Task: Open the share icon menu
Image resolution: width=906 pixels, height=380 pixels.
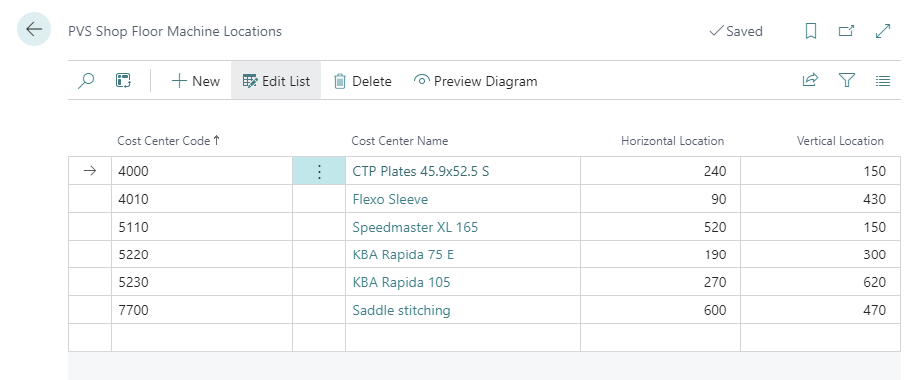Action: coord(810,81)
